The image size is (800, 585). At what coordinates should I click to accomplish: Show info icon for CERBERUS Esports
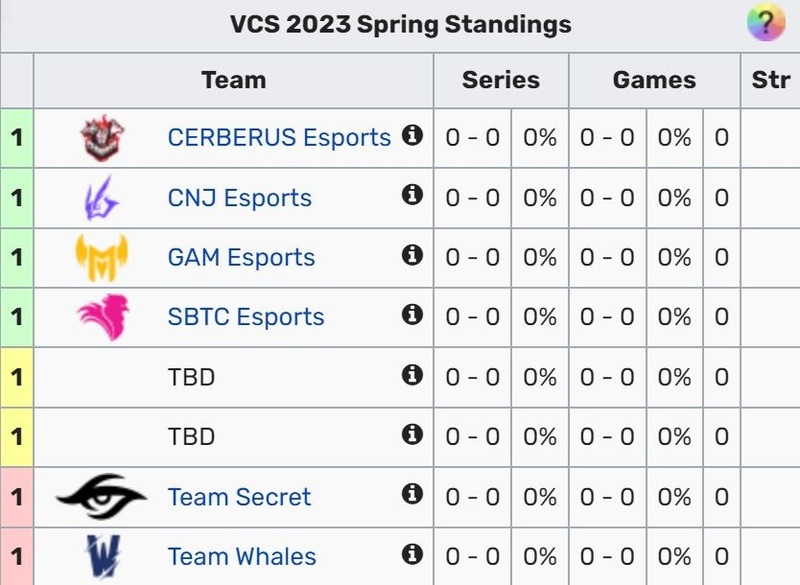point(412,135)
